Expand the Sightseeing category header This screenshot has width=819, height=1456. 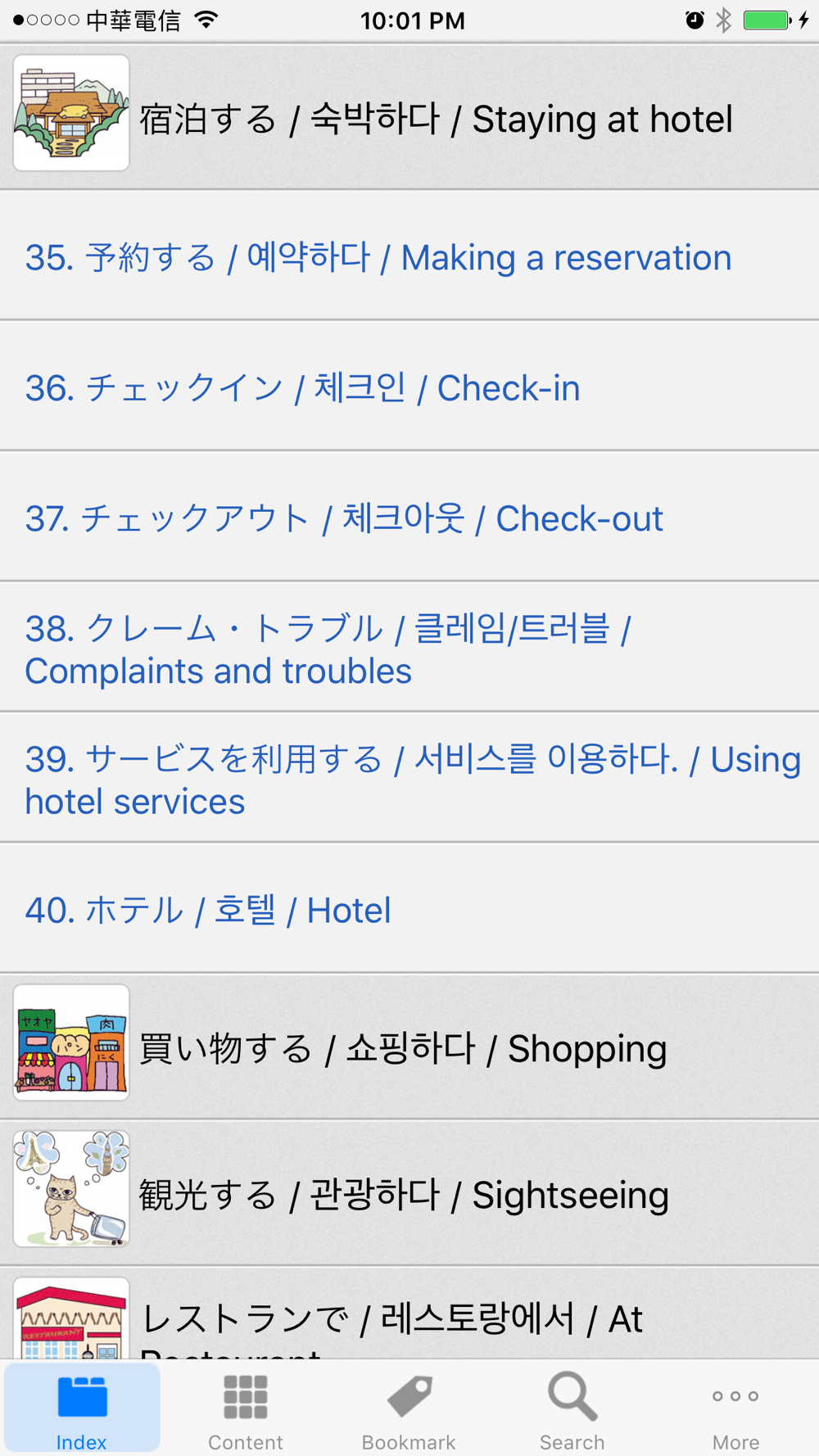[x=409, y=1193]
